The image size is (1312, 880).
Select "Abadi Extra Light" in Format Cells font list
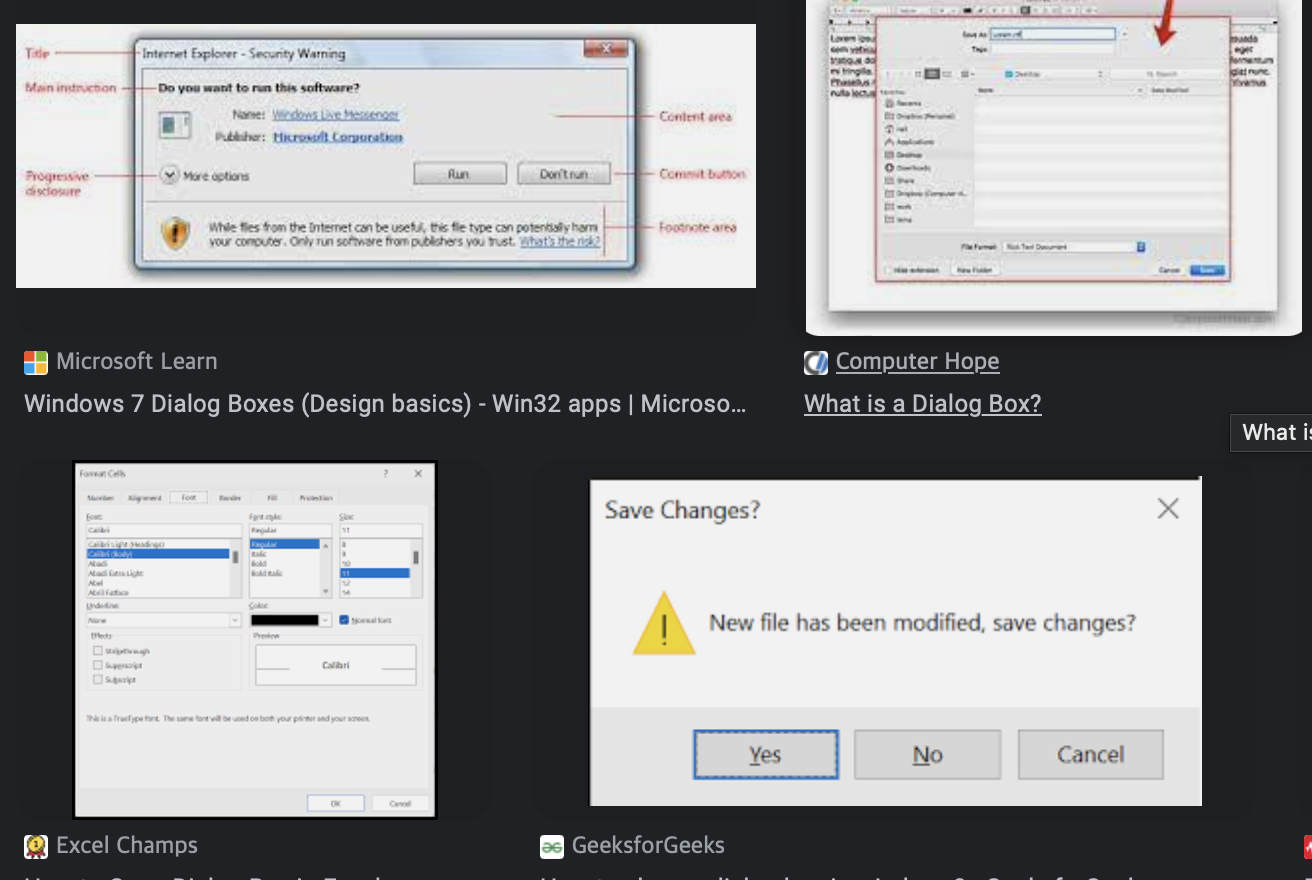click(116, 573)
